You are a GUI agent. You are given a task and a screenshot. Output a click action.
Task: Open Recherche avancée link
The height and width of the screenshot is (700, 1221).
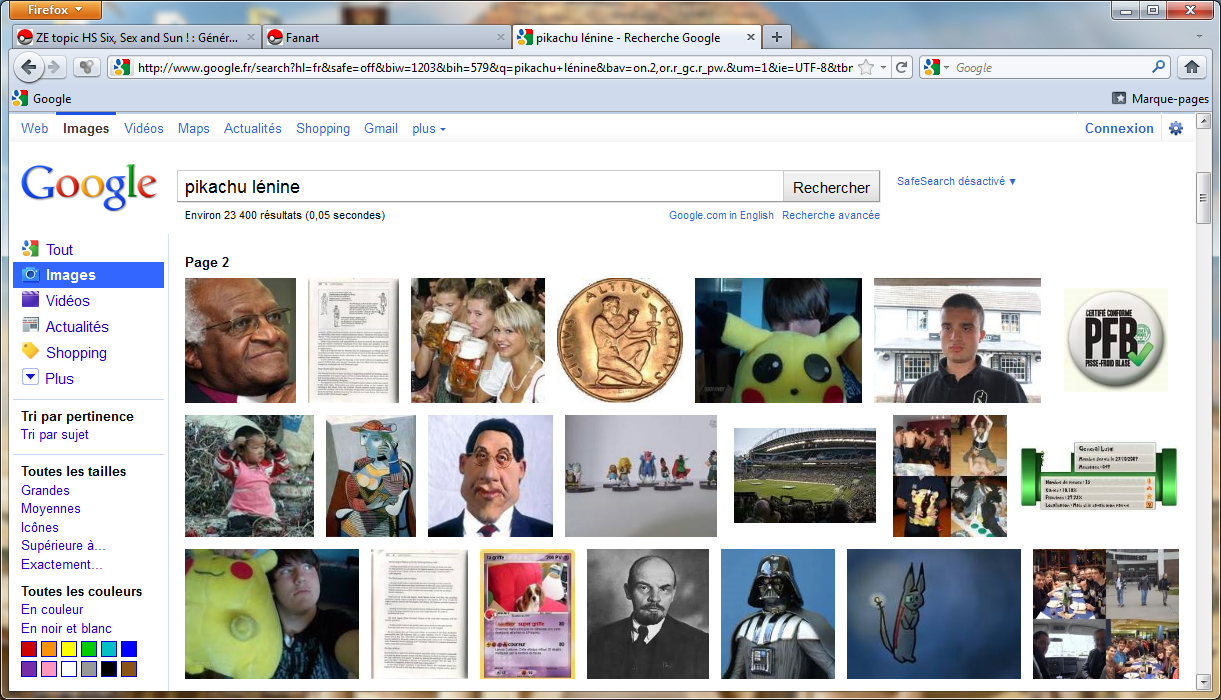tap(831, 215)
